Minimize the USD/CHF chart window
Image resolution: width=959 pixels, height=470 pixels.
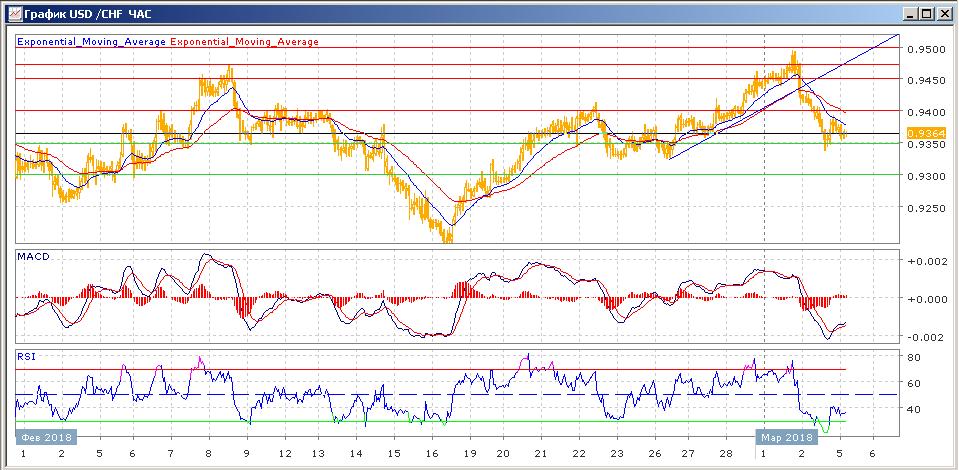[912, 12]
